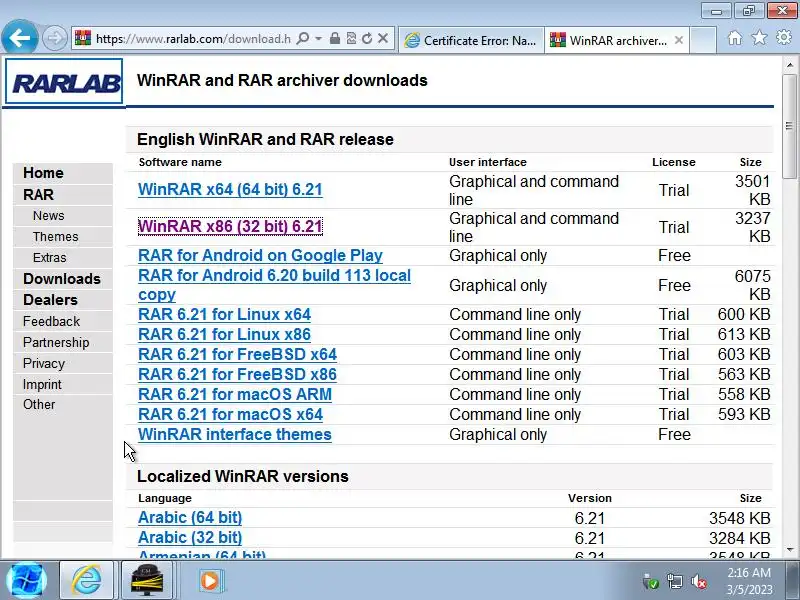The height and width of the screenshot is (600, 800).
Task: Click the search magnifier in the address bar
Action: point(303,38)
